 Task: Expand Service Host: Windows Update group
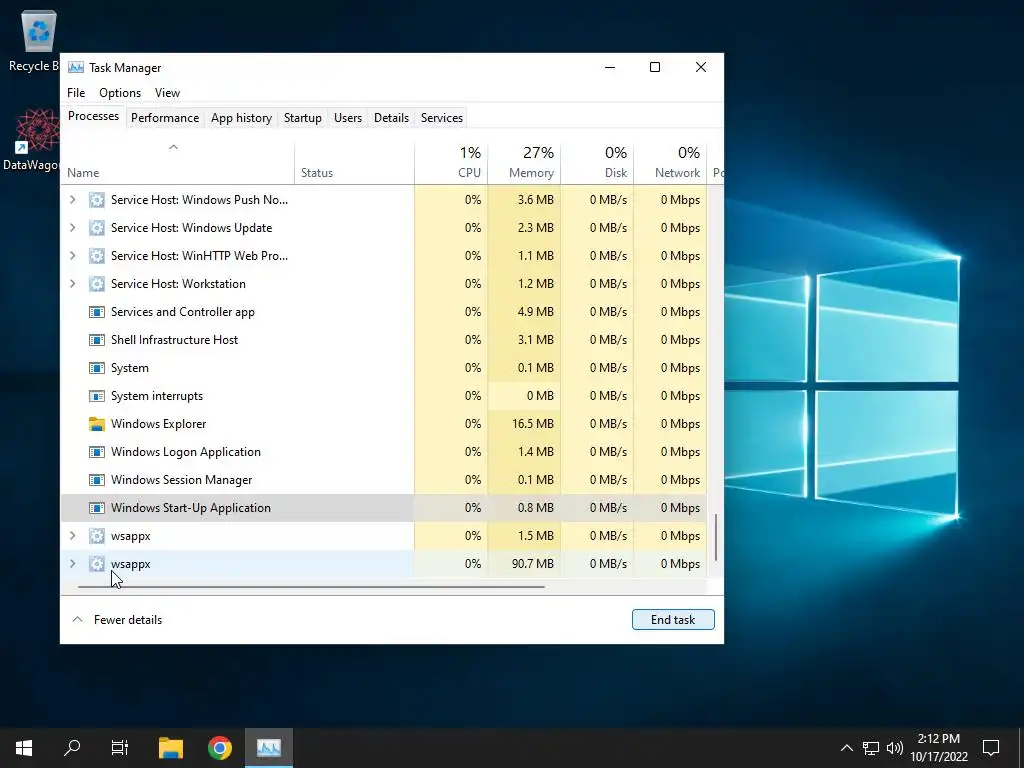(x=72, y=228)
